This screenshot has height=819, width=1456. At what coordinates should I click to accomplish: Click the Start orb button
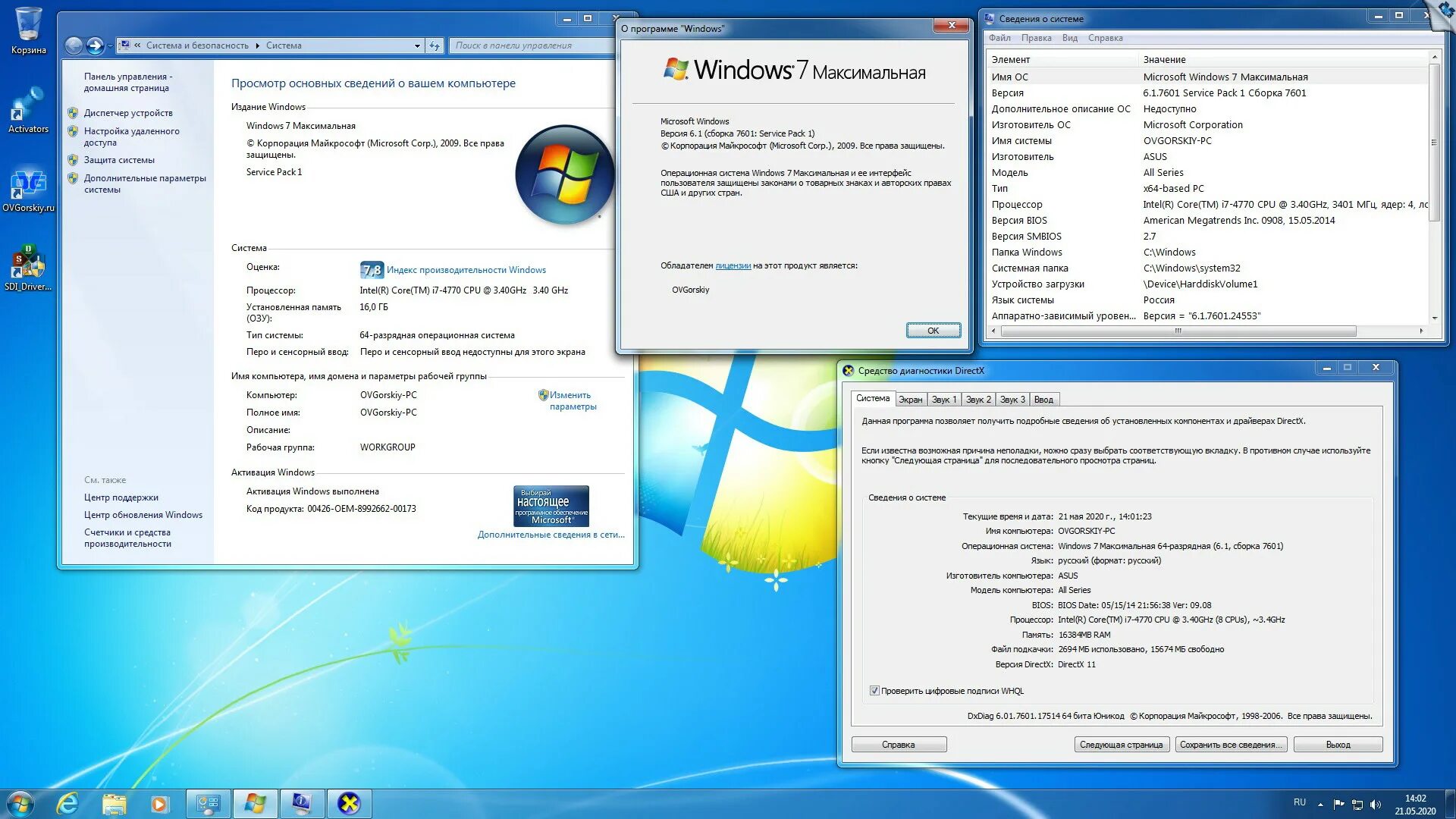pos(20,803)
